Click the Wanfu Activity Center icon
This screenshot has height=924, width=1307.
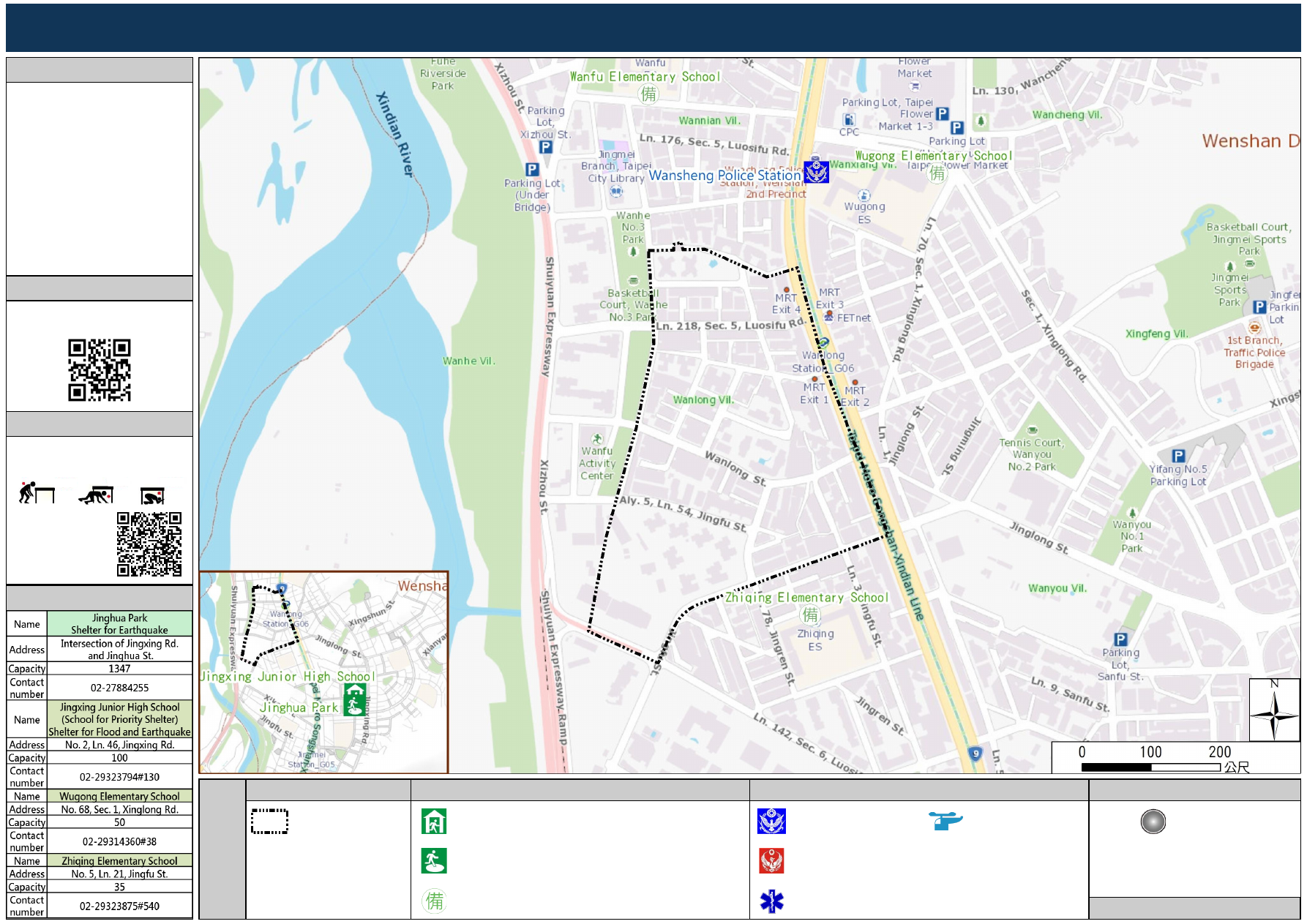coord(597,439)
